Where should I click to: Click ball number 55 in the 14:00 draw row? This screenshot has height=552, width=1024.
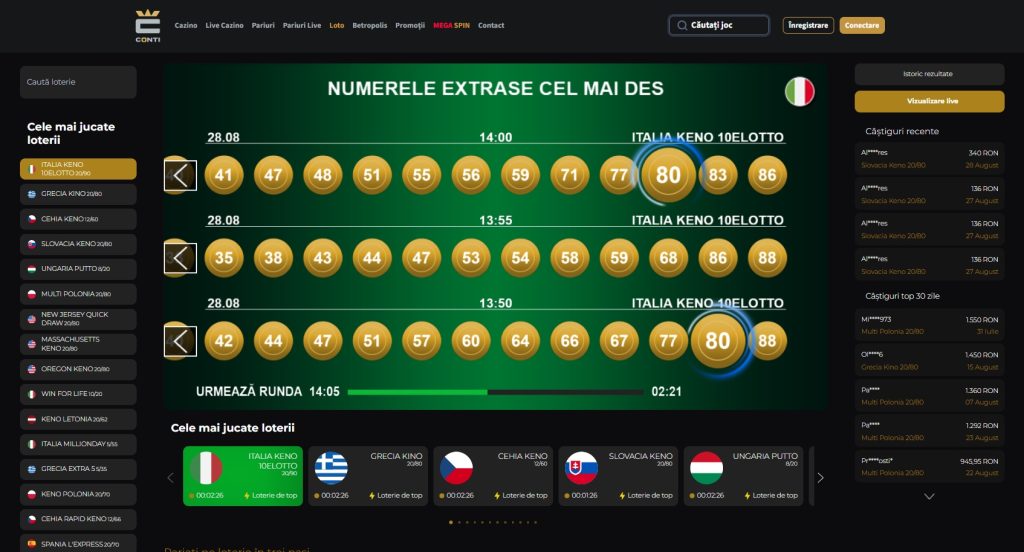(x=421, y=175)
